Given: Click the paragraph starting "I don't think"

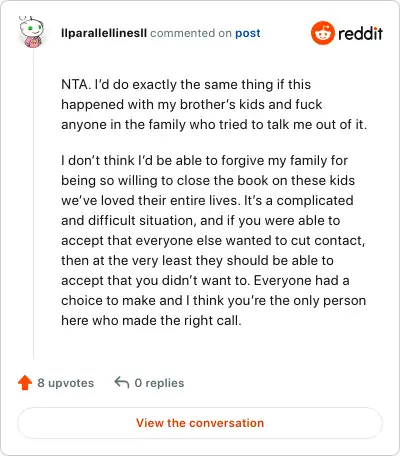Looking at the screenshot, I should (214, 240).
